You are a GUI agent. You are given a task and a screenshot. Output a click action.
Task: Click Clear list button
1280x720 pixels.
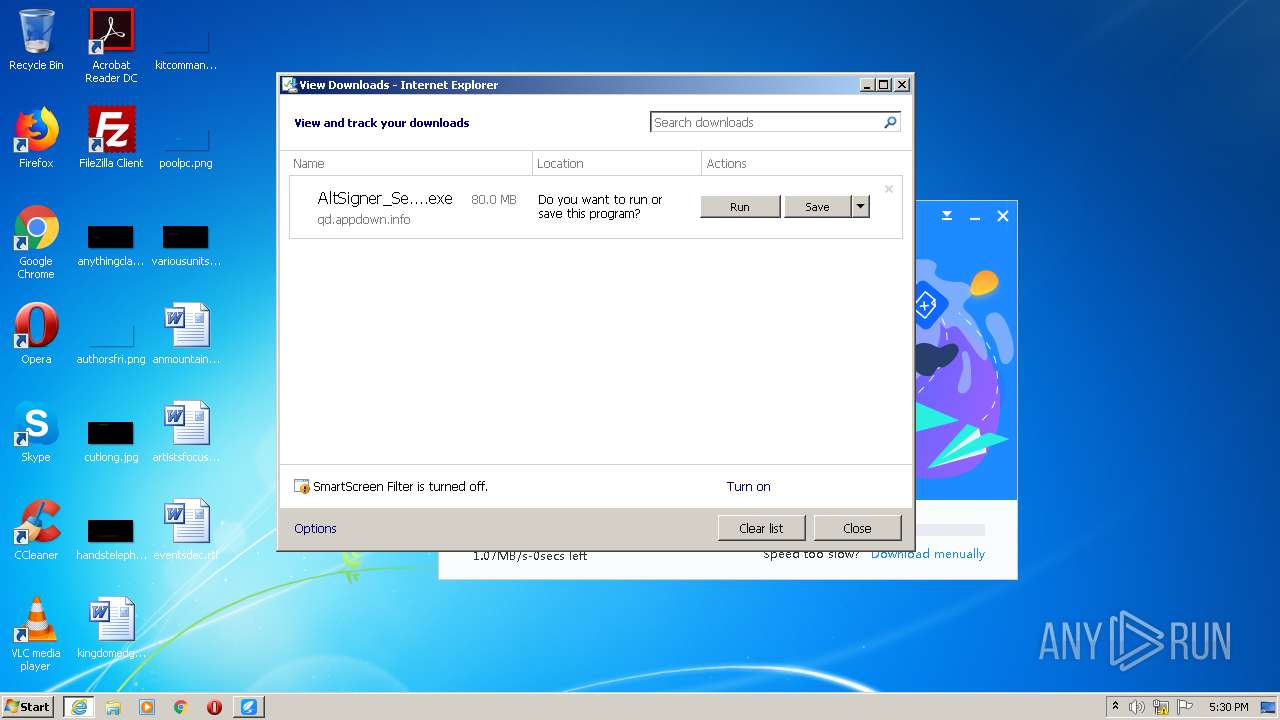coord(761,528)
